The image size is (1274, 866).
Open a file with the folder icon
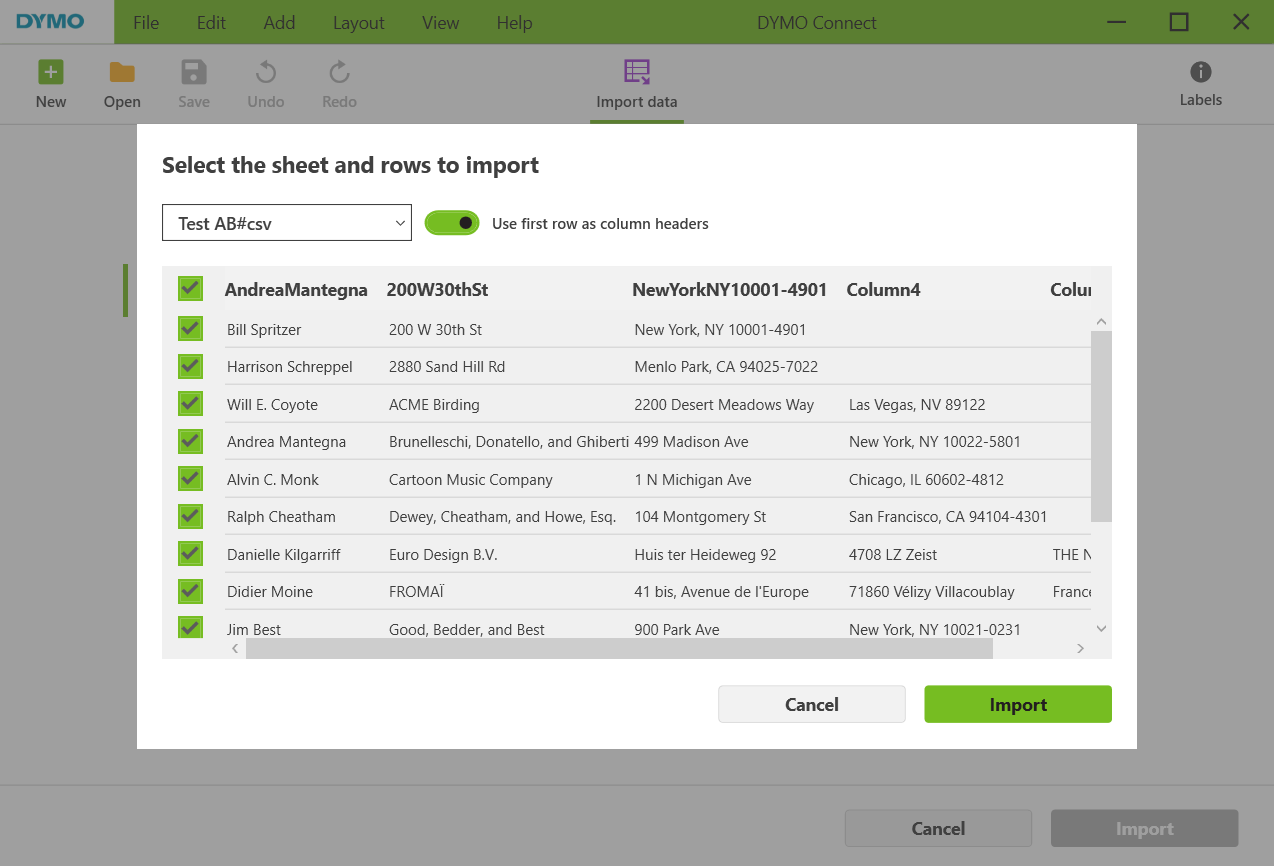click(122, 73)
